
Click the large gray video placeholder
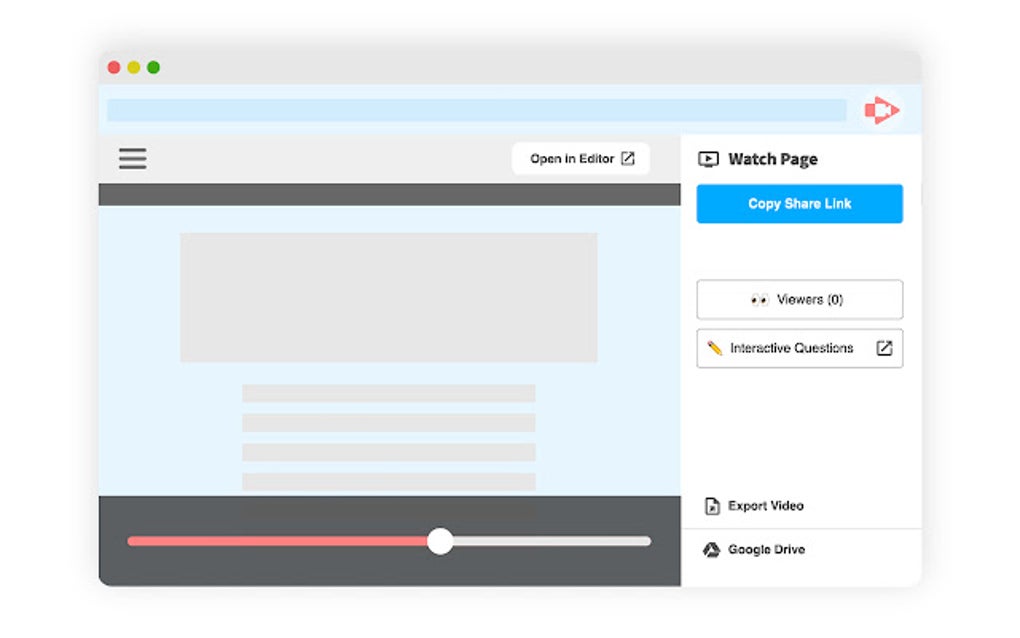[x=389, y=297]
